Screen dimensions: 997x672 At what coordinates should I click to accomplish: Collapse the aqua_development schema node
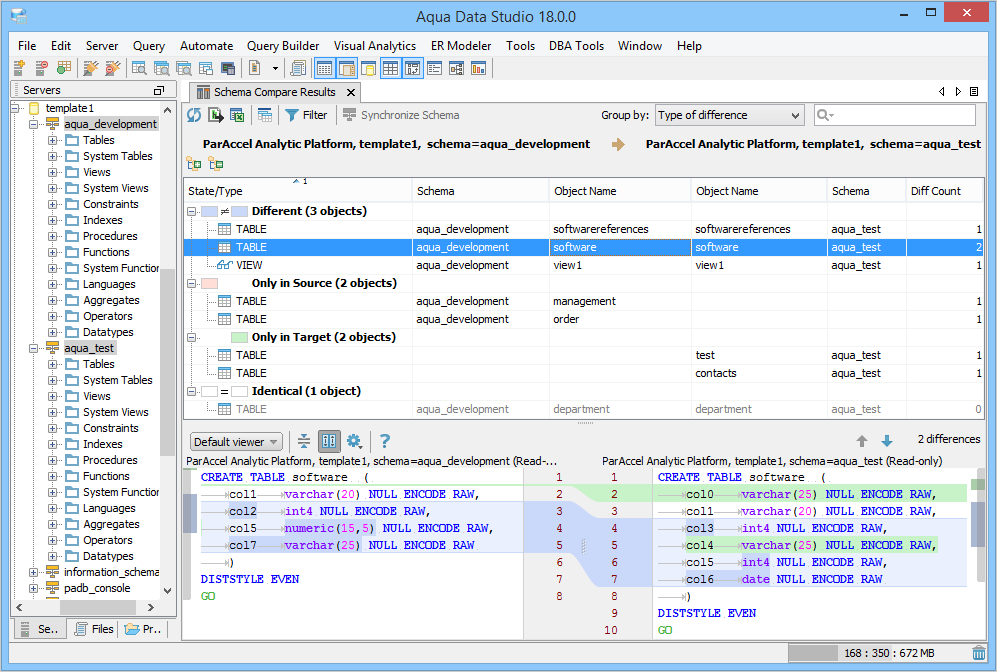pyautogui.click(x=33, y=124)
